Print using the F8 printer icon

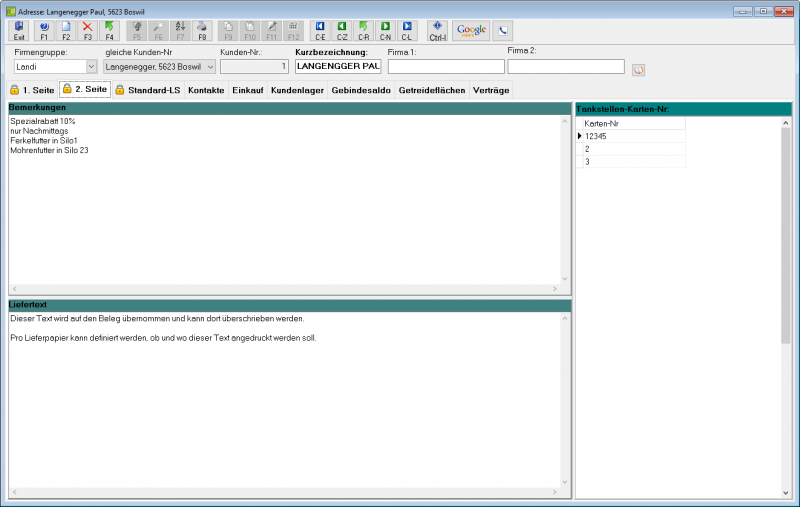202,31
